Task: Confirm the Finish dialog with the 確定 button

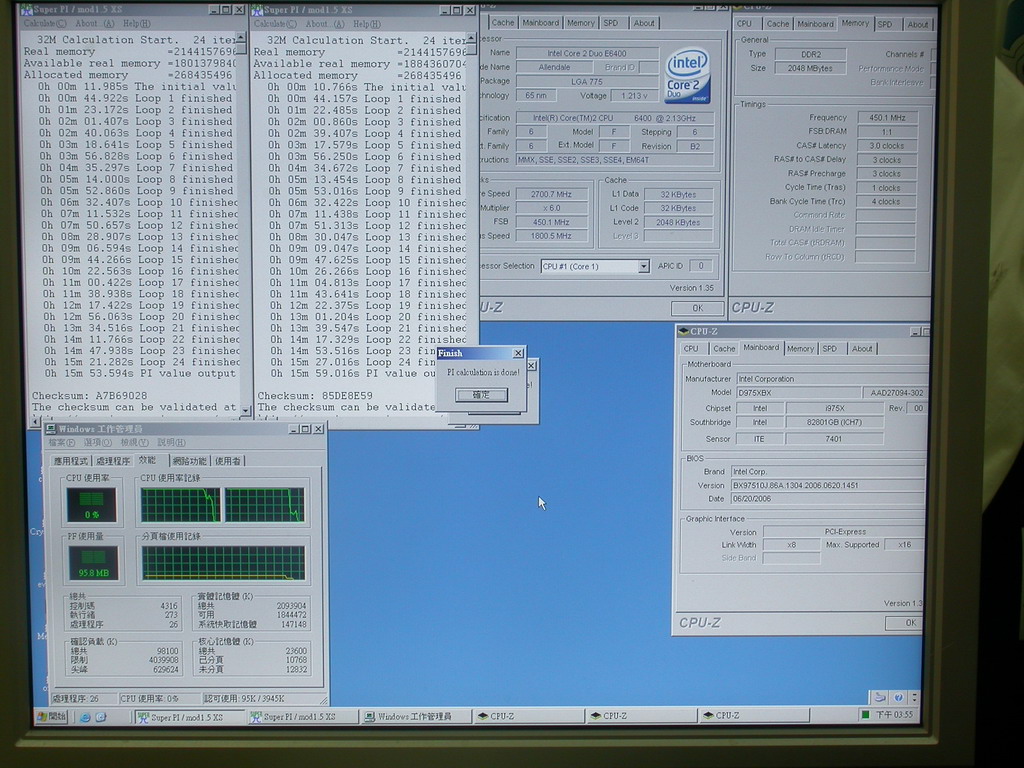Action: click(481, 394)
